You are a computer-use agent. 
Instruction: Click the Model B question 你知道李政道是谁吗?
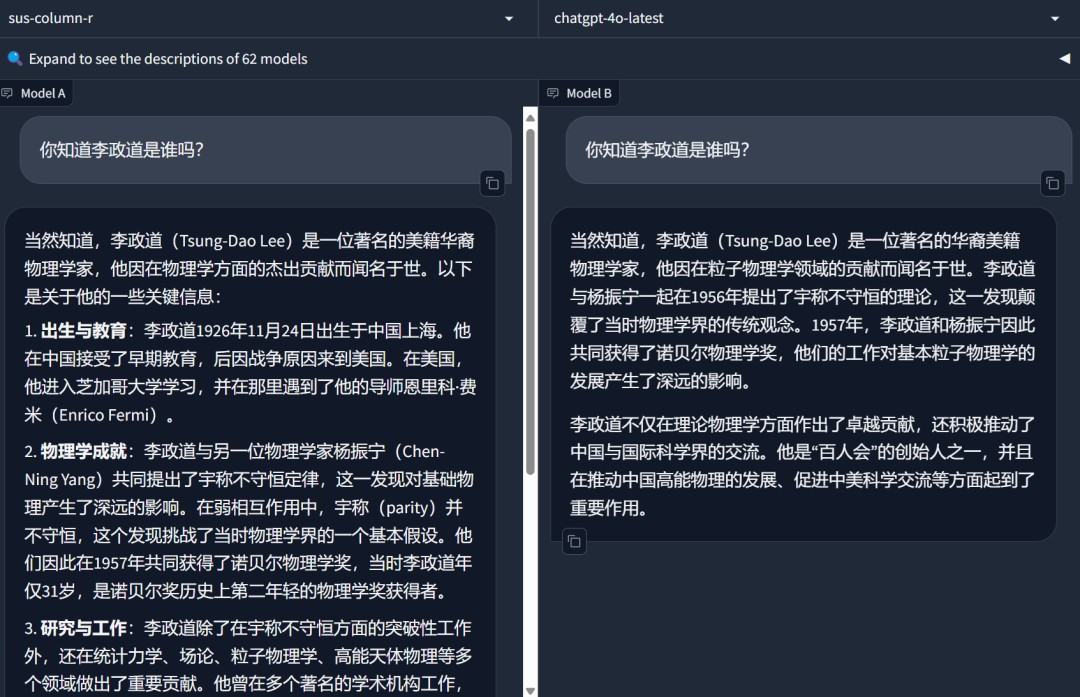pos(667,150)
